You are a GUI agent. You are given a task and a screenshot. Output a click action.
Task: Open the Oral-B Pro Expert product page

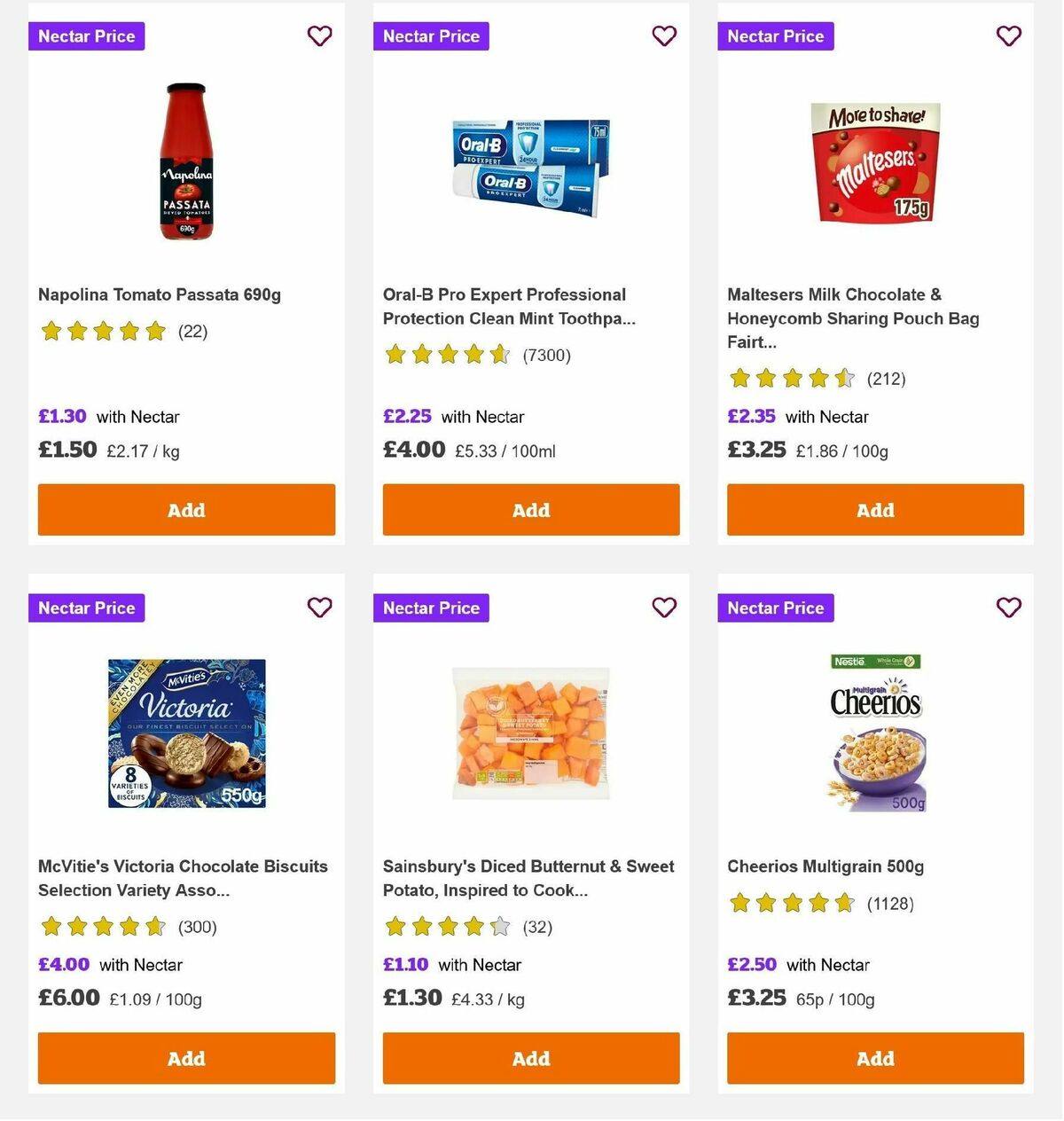504,306
